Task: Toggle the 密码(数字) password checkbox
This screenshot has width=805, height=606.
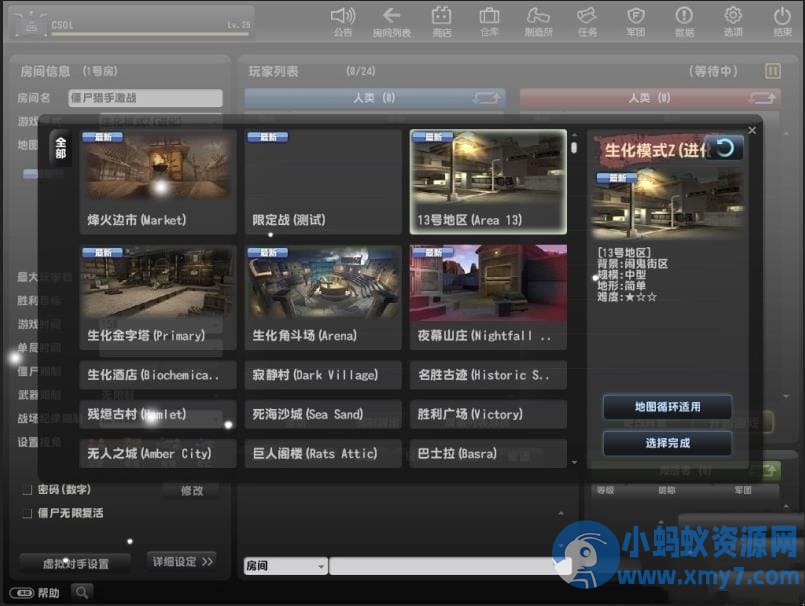Action: (x=27, y=490)
